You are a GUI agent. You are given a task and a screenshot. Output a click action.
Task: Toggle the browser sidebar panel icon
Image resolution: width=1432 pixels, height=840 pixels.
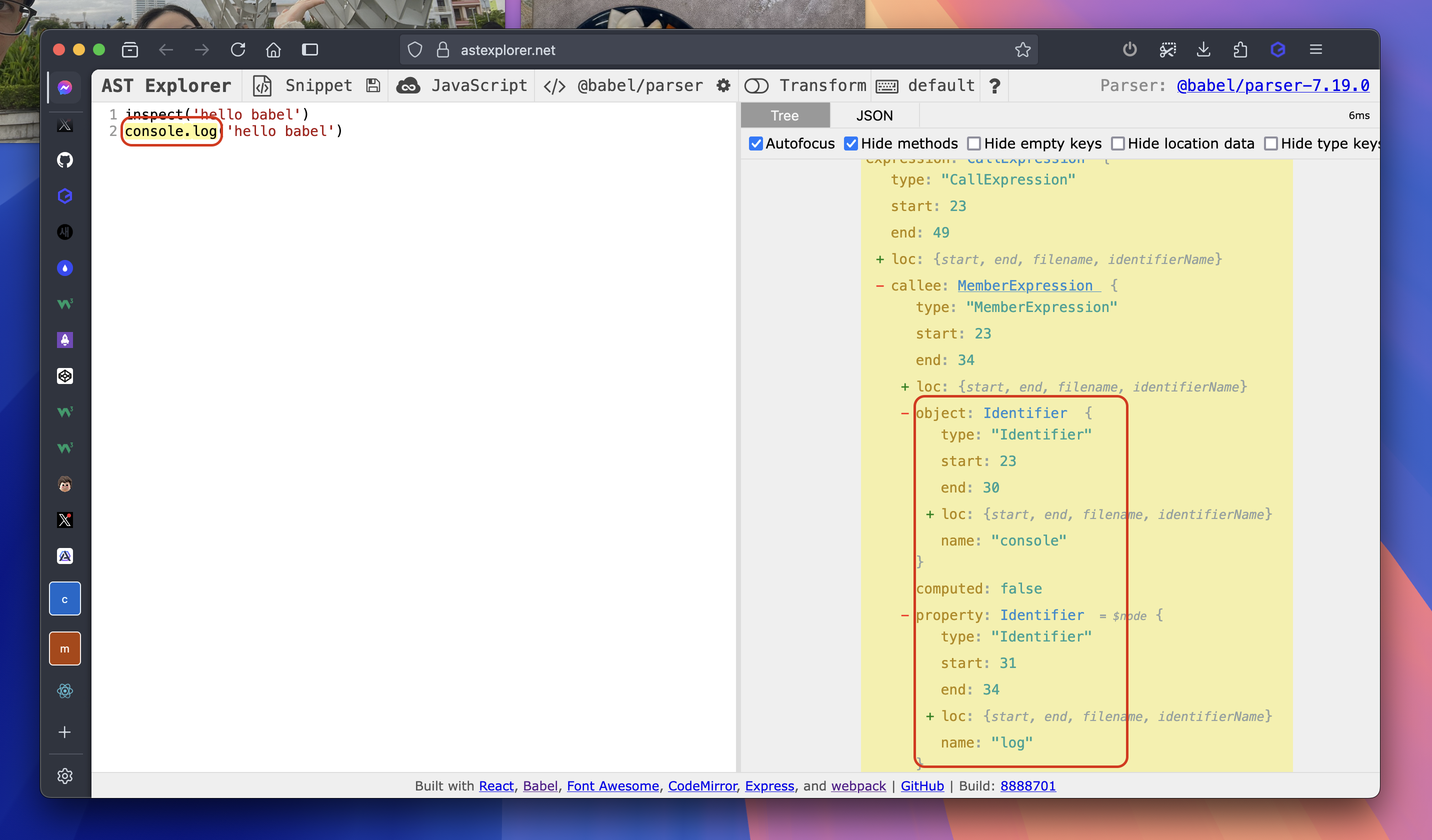click(309, 50)
